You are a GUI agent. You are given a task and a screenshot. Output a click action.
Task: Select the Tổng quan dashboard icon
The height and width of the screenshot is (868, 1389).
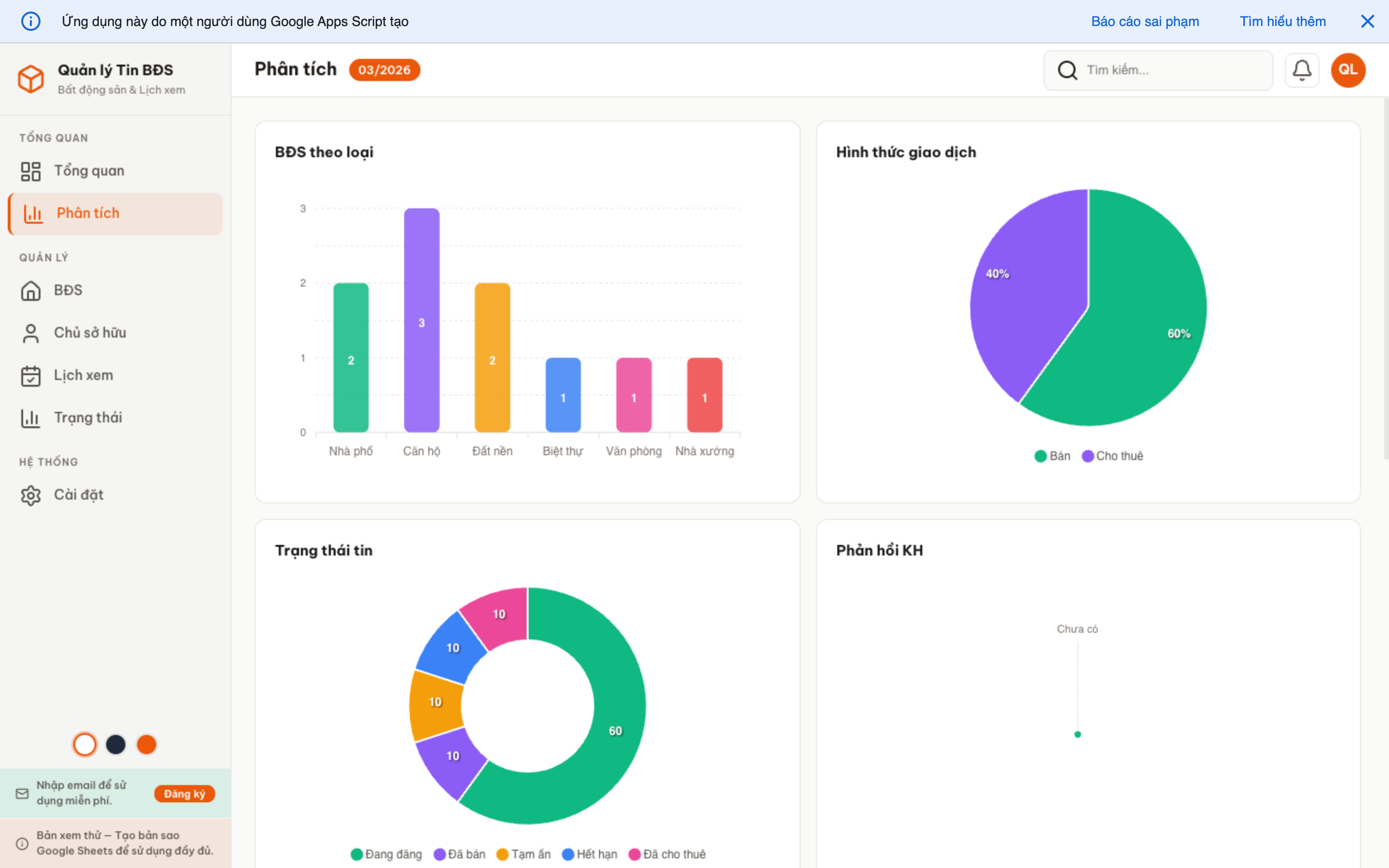[x=31, y=171]
